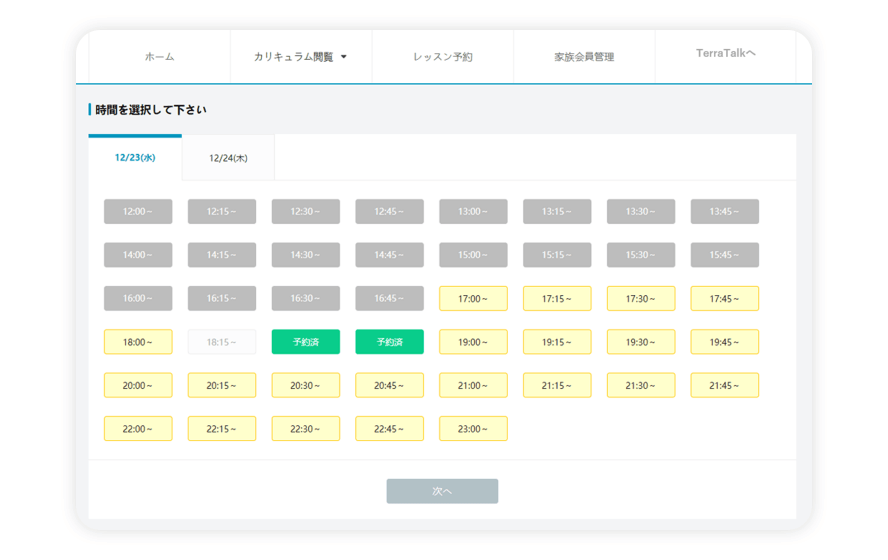
Task: Choose the 23:00~ time slot
Action: [x=473, y=429]
